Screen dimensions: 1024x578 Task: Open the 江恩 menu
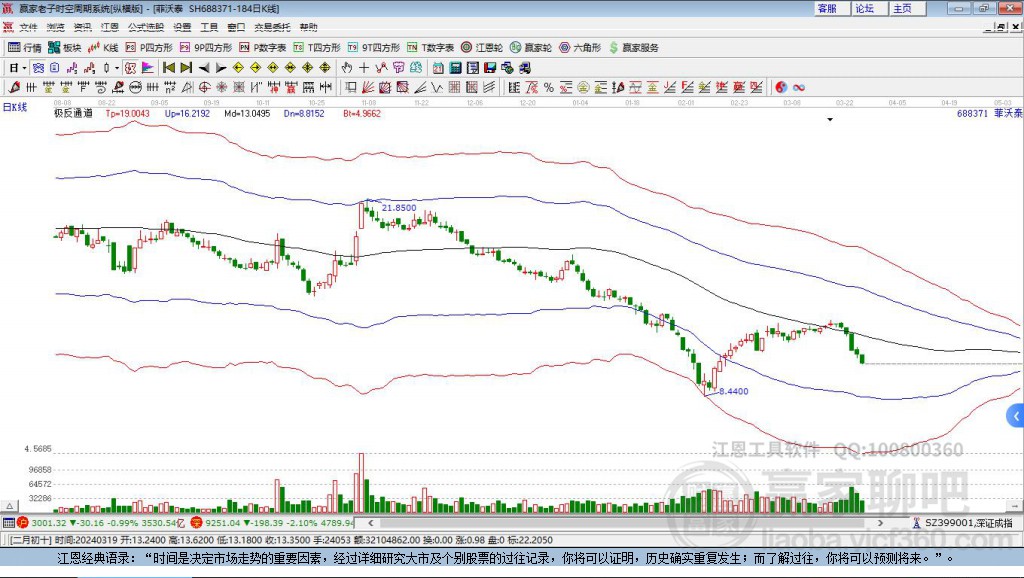[110, 27]
